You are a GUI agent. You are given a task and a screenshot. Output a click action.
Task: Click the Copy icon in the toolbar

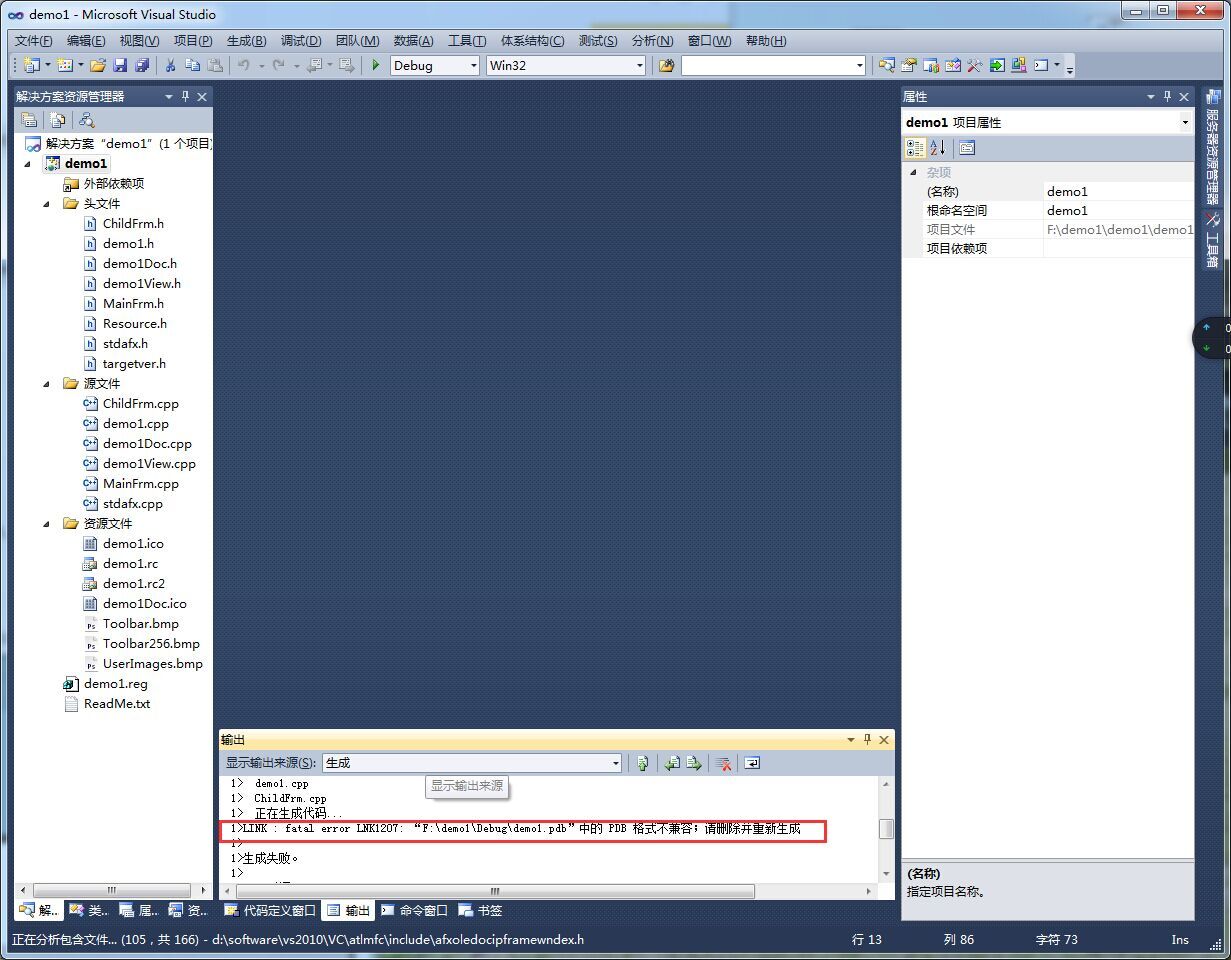192,65
